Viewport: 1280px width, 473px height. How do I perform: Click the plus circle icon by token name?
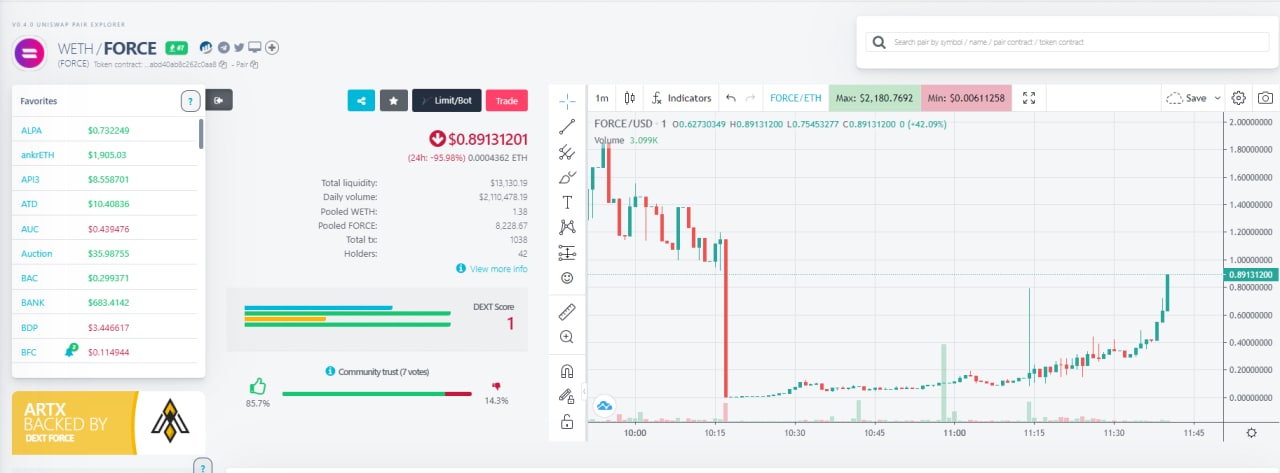click(x=272, y=47)
